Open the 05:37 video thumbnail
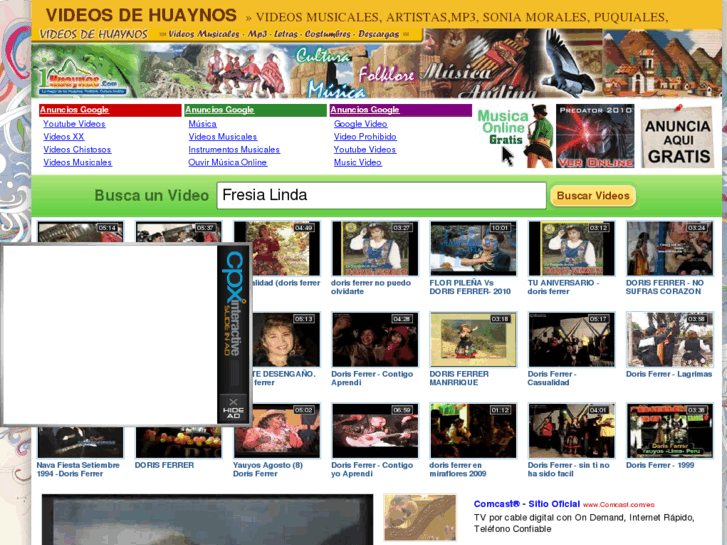The image size is (727, 545). point(179,232)
